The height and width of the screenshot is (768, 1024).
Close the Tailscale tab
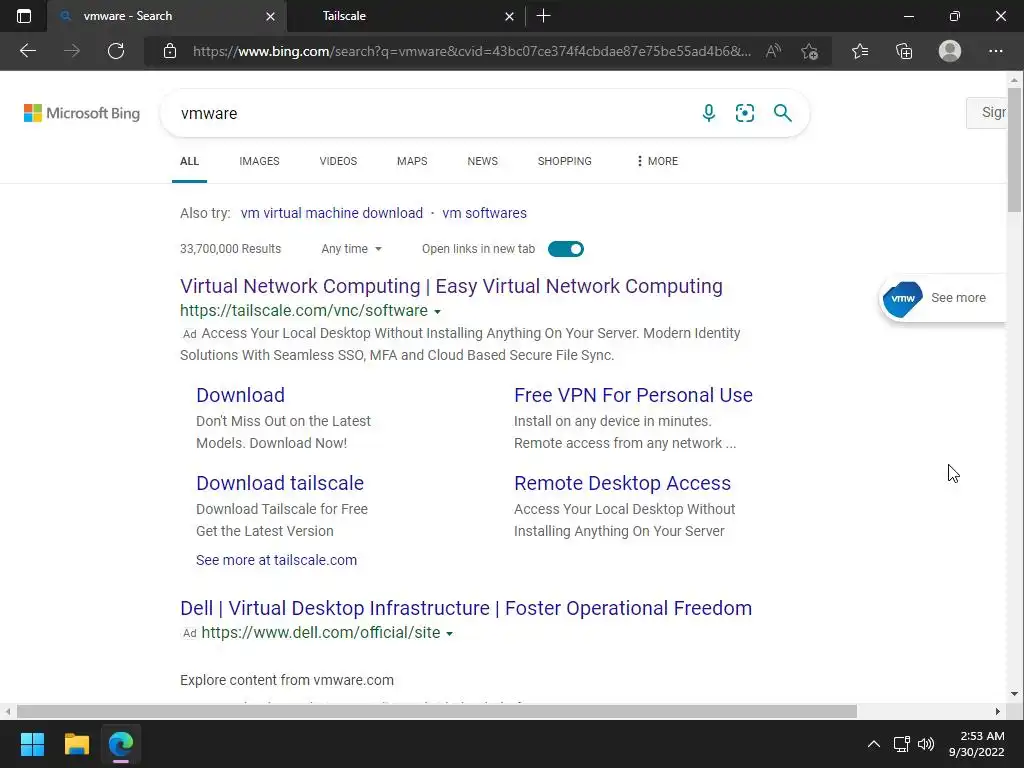click(x=509, y=16)
